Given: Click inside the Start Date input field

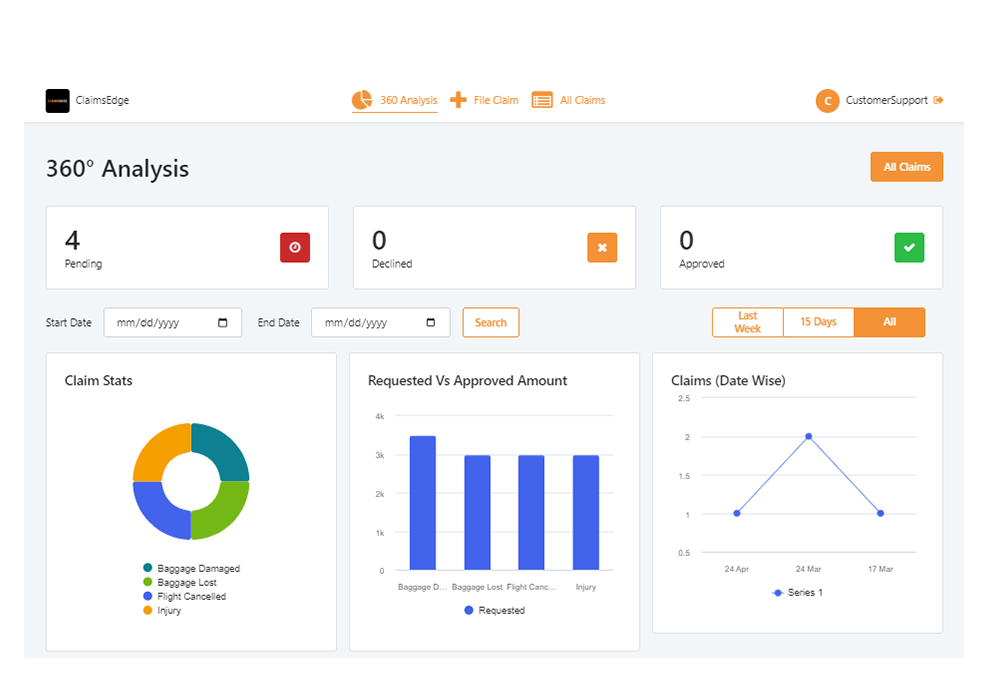Looking at the screenshot, I should coord(160,323).
